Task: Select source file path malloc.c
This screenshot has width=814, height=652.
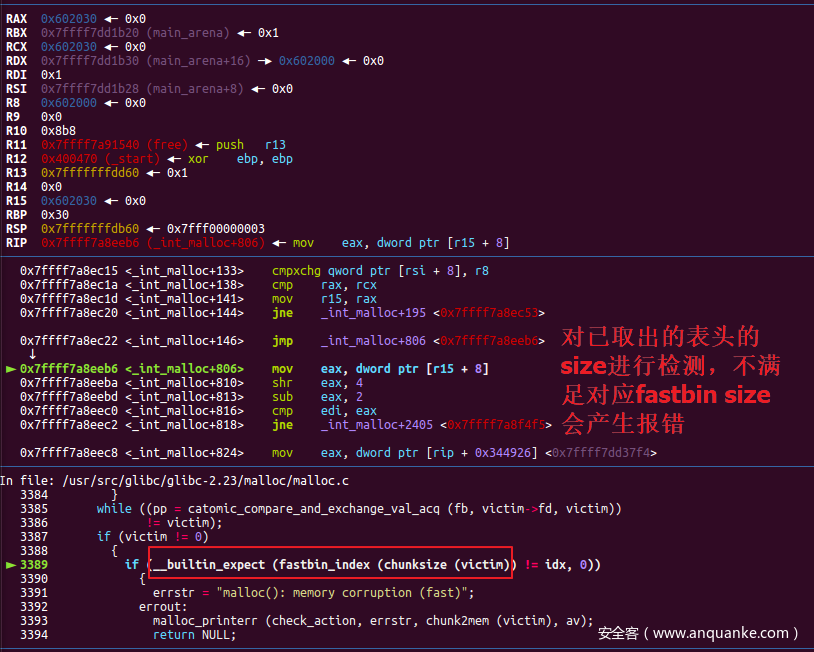Action: point(206,481)
